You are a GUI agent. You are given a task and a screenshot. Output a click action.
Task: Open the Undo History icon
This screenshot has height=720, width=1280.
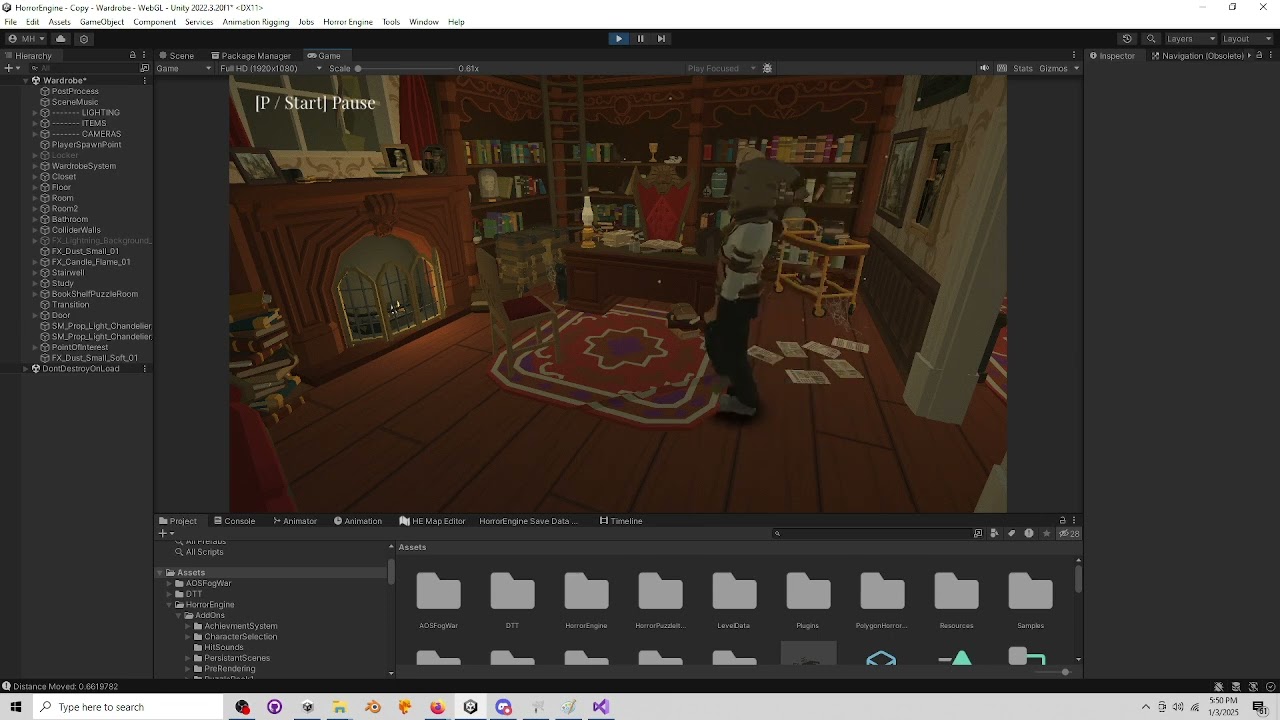[x=1127, y=39]
